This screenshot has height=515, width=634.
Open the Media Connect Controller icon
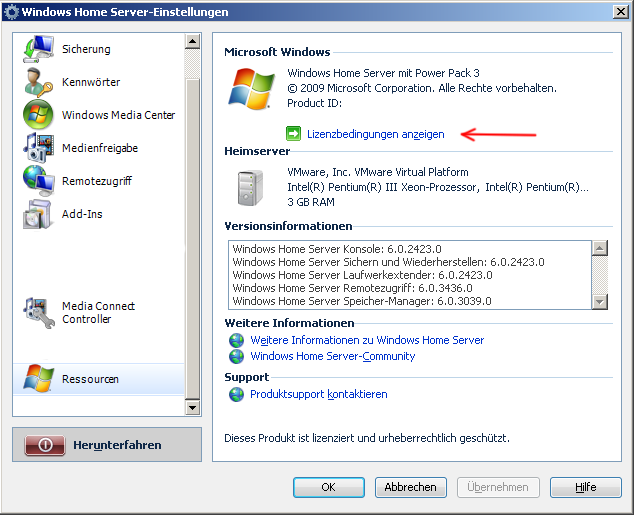[38, 312]
